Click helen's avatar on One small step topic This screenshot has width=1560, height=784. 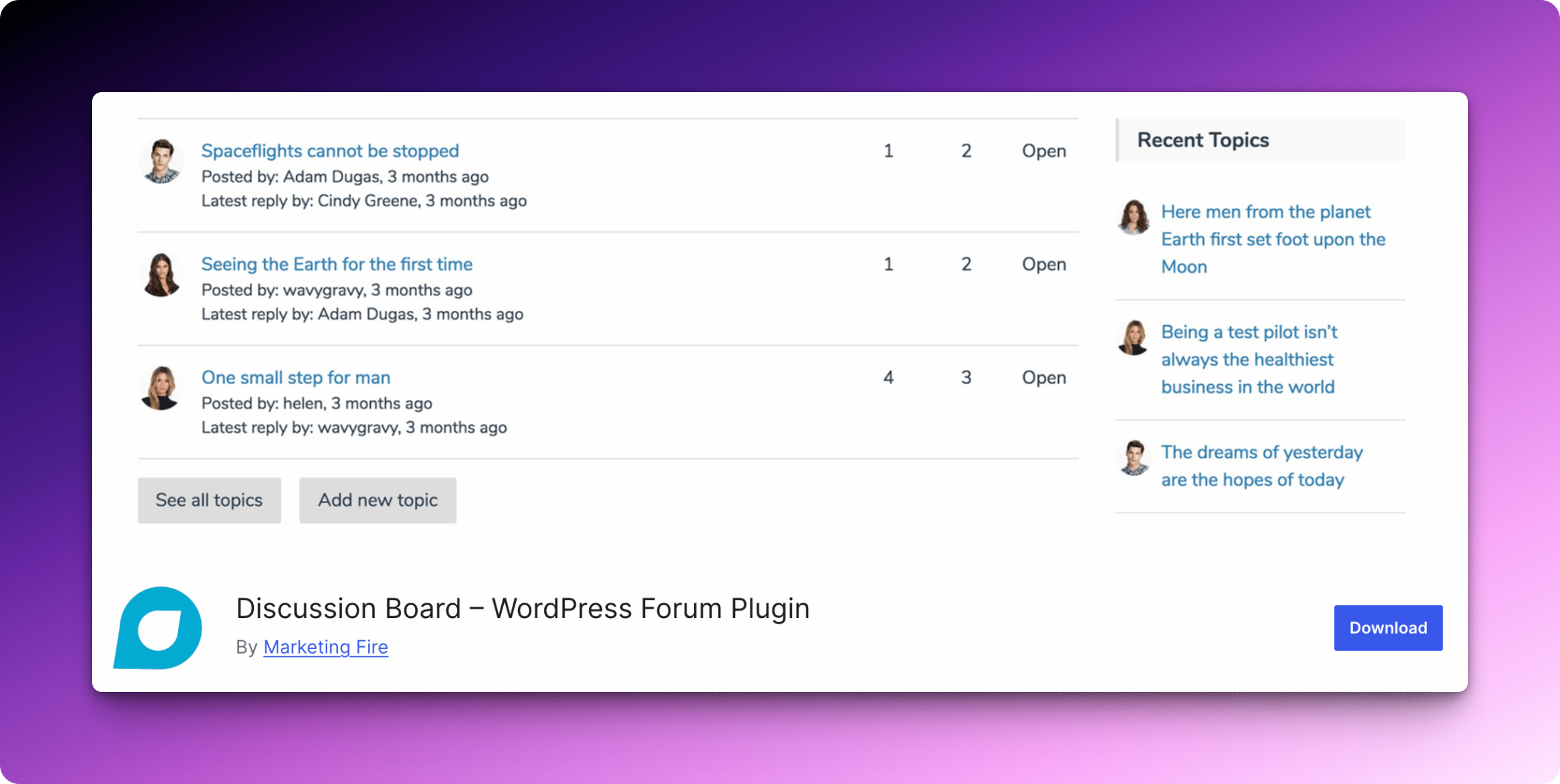click(161, 387)
